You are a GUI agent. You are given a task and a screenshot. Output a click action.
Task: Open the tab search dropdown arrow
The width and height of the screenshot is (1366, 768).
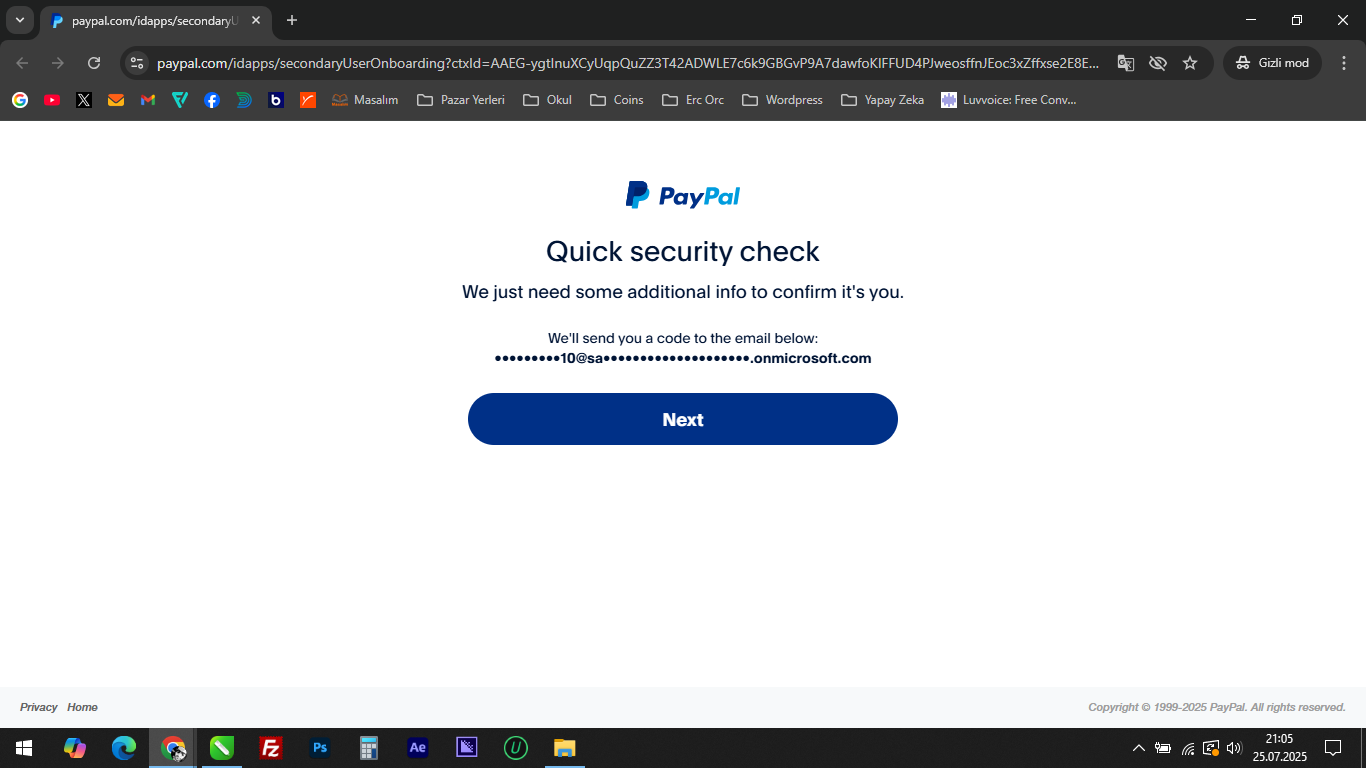20,20
